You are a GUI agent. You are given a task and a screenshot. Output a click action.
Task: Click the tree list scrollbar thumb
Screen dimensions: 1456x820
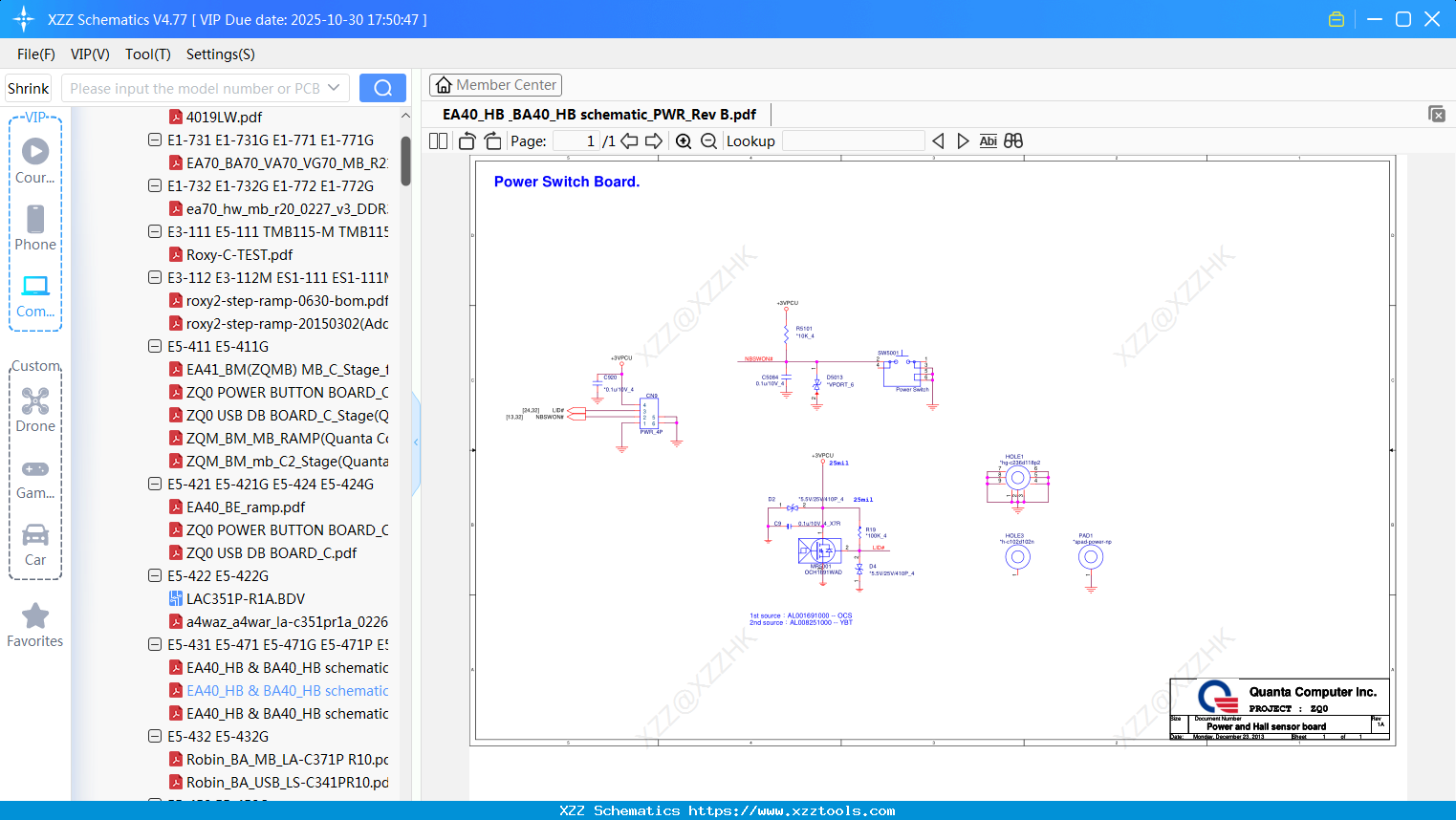pos(405,160)
